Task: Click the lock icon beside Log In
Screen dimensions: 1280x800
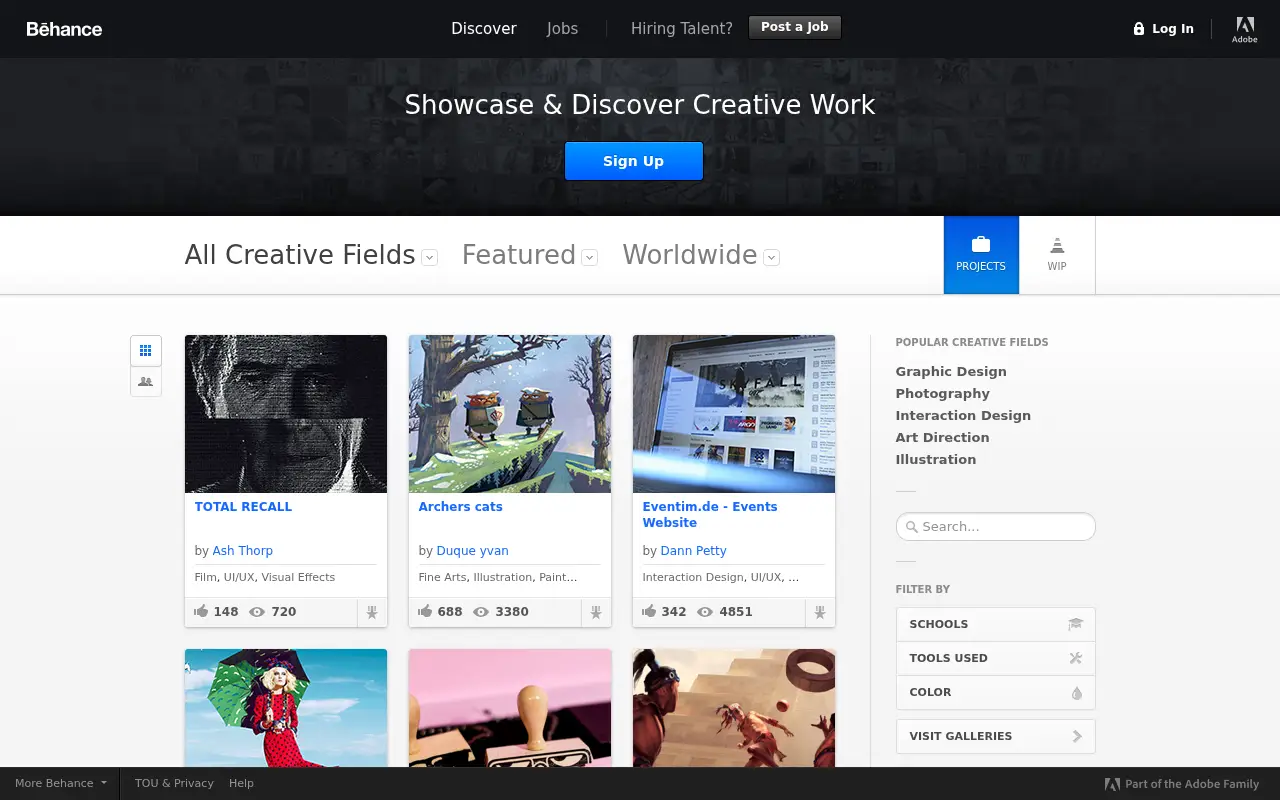Action: click(1139, 29)
